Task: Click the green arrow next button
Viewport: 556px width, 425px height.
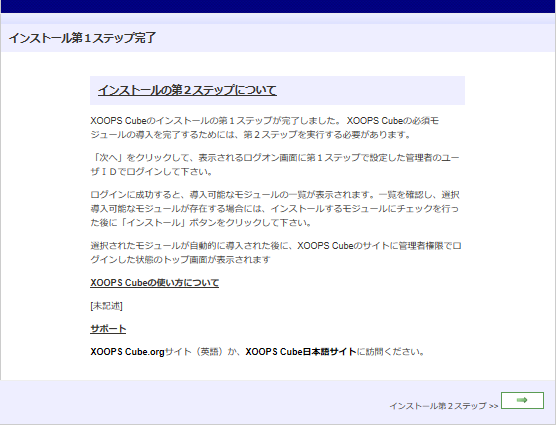Action: point(522,400)
